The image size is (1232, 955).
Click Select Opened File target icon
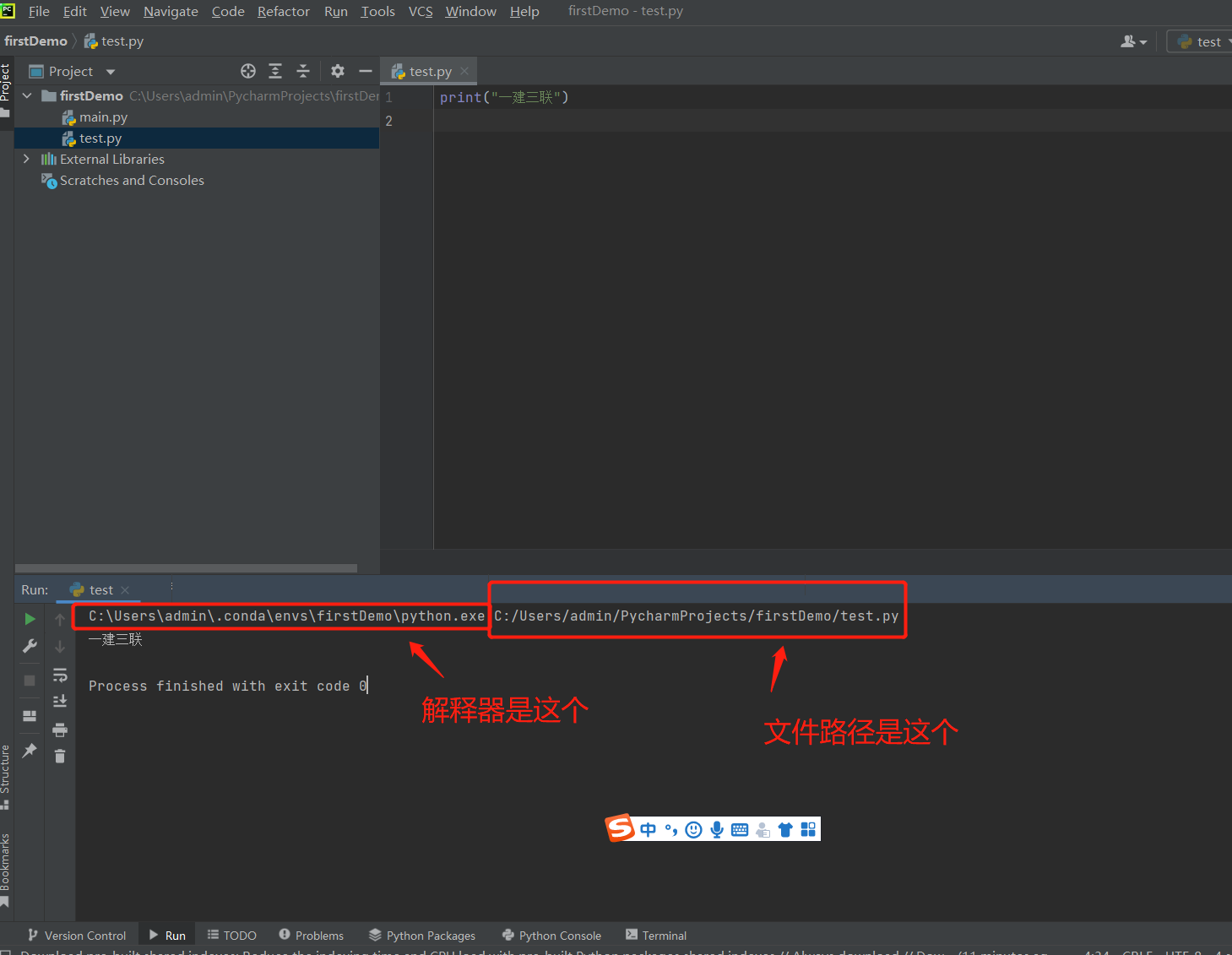coord(248,71)
